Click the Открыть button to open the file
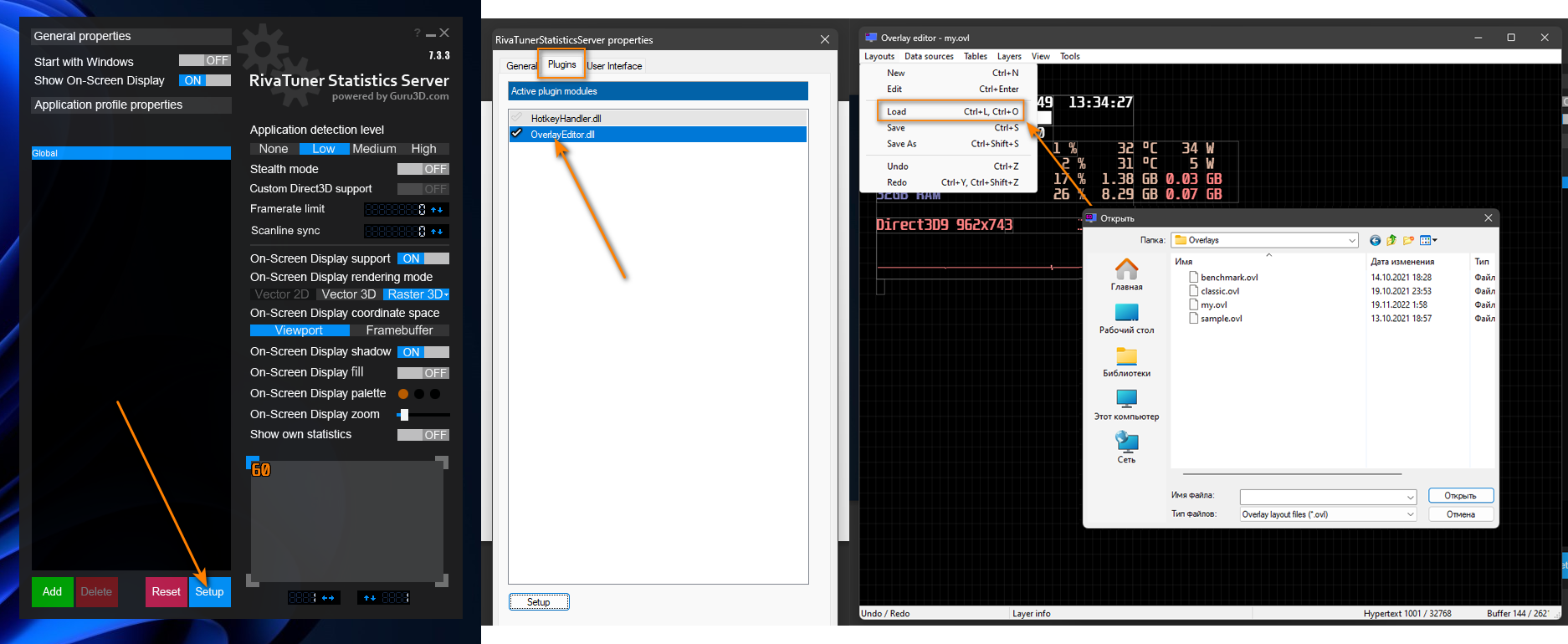This screenshot has width=1568, height=644. [x=1461, y=496]
